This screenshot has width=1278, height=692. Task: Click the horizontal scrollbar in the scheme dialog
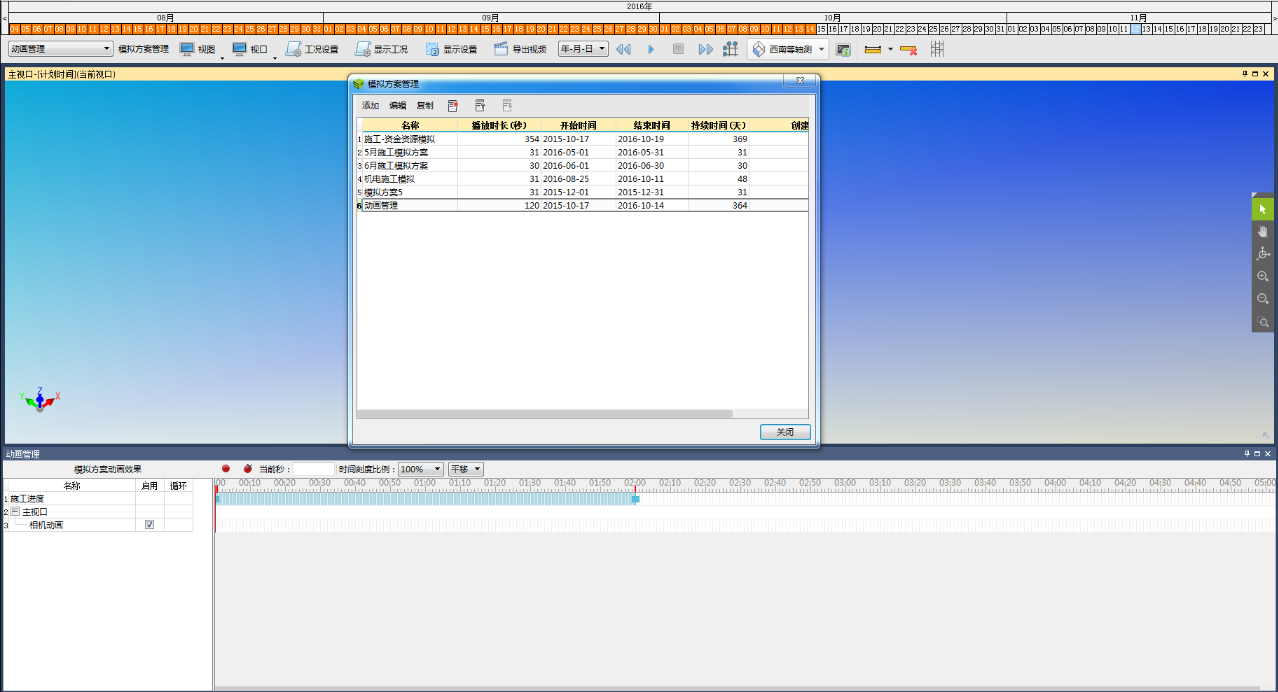pos(545,414)
